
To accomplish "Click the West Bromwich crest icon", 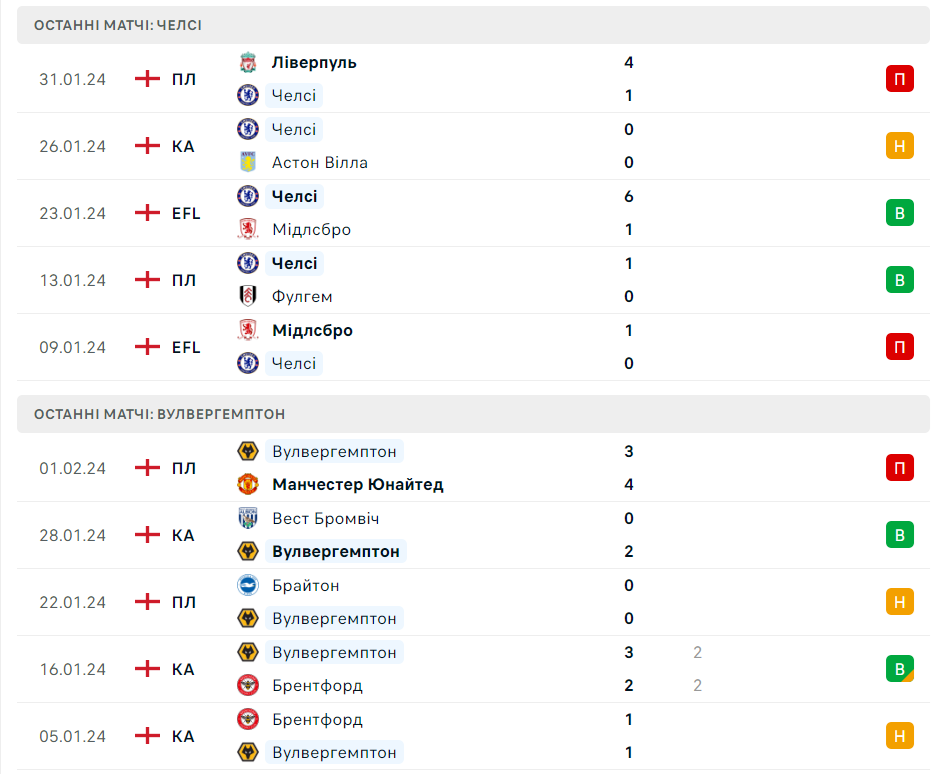I will click(247, 519).
